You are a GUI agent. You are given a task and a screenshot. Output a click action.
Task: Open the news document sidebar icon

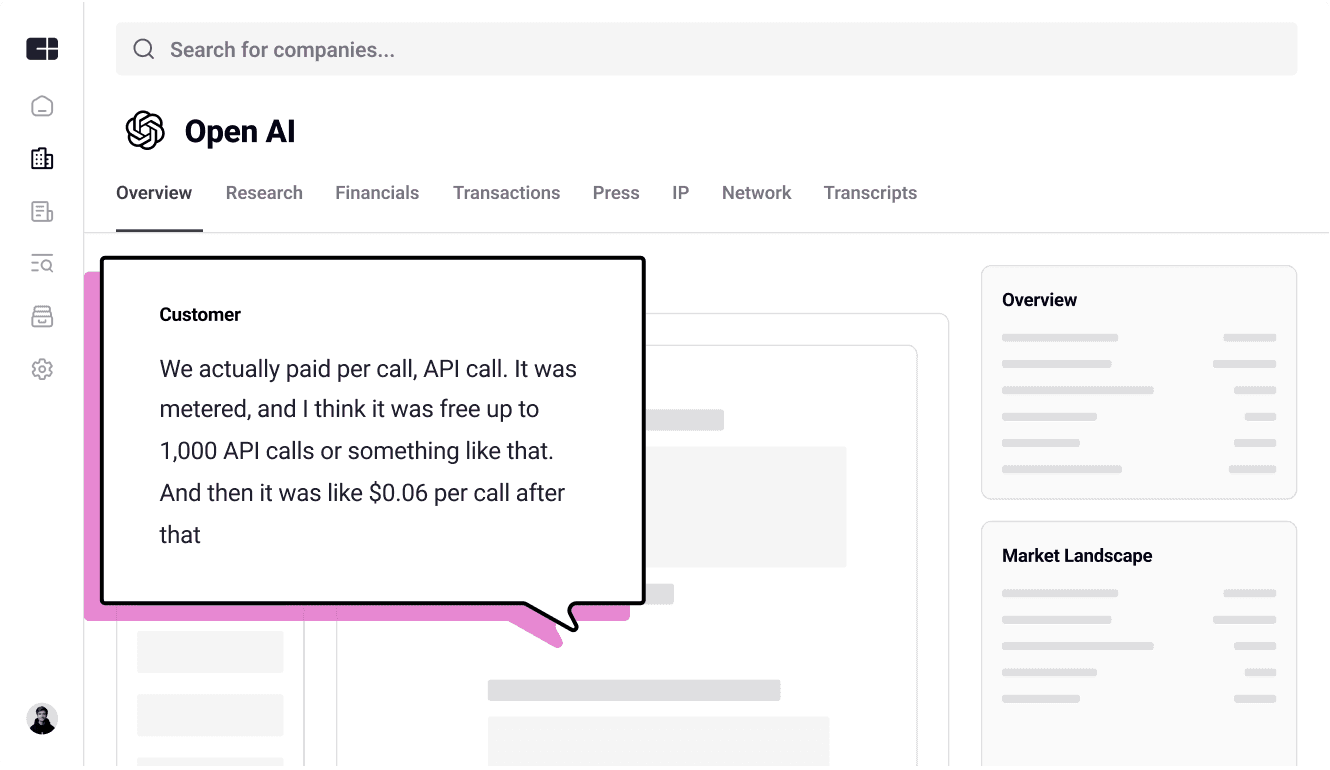point(42,211)
